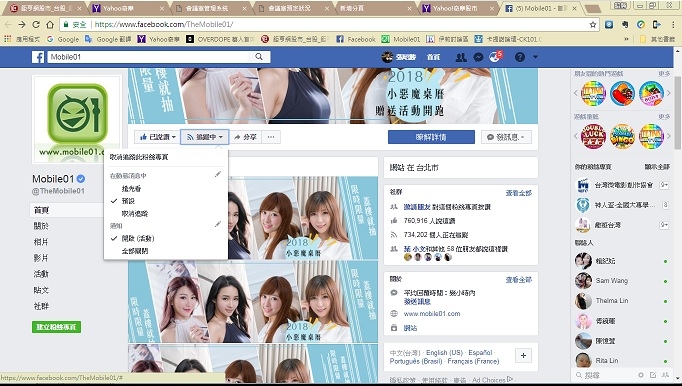
Task: Open the Messenger icon in top bar
Action: pos(478,57)
